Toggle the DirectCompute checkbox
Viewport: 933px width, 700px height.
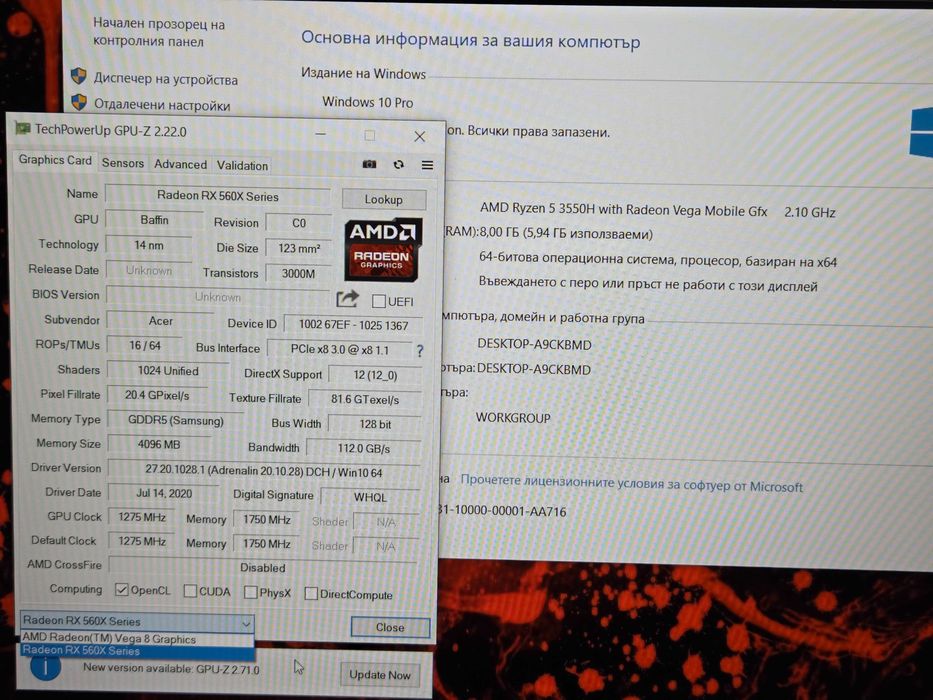pos(311,593)
